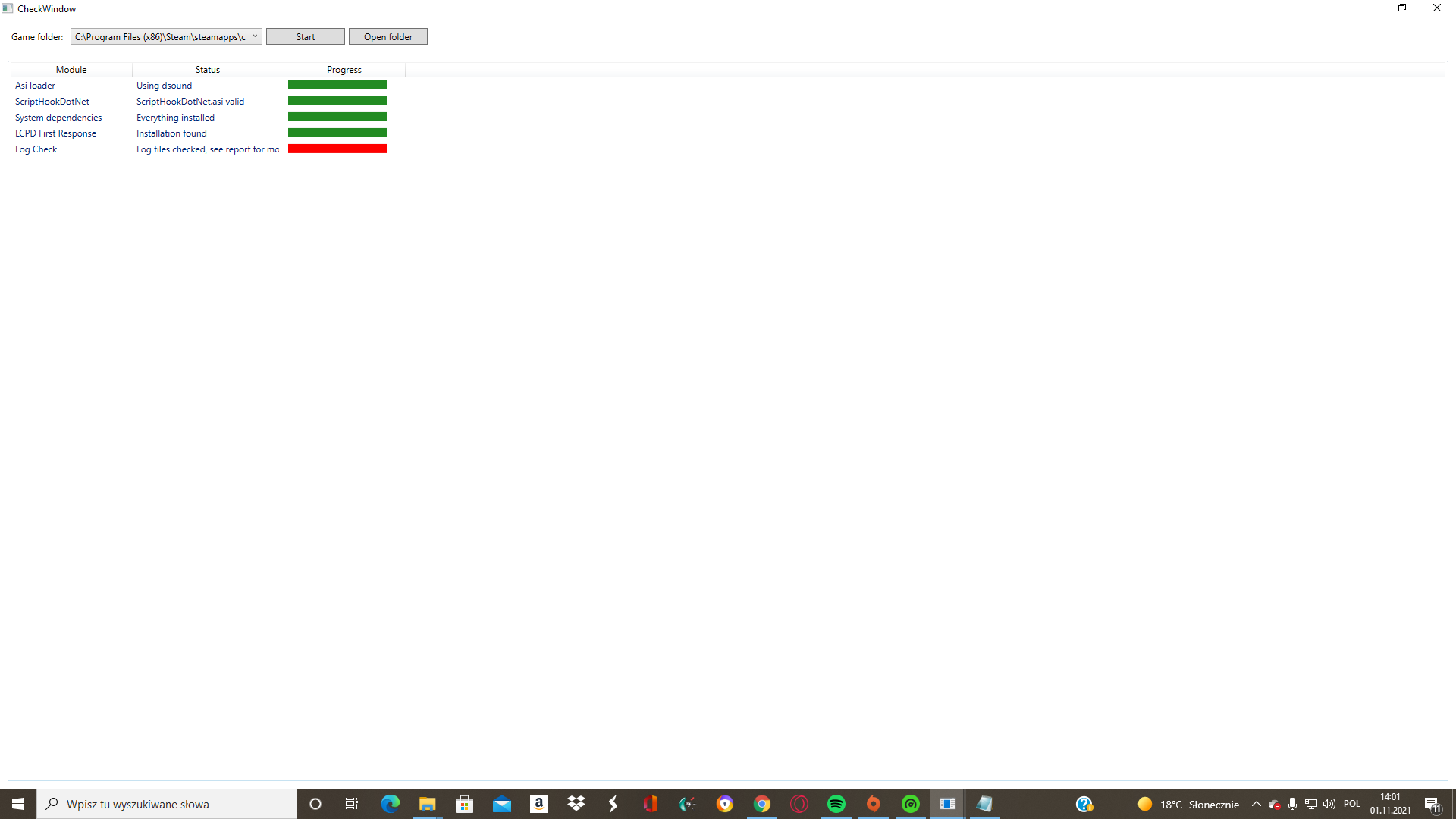Image resolution: width=1456 pixels, height=819 pixels.
Task: Open the Opera browser taskbar icon
Action: 799,804
